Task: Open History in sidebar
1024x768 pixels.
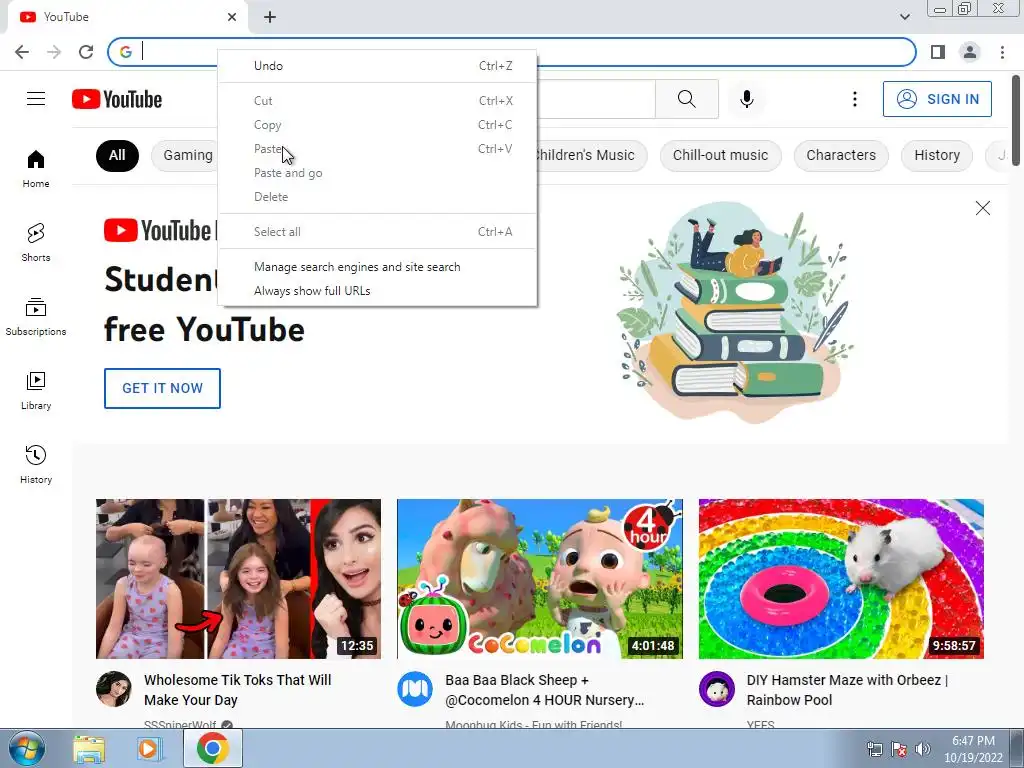Action: click(36, 464)
